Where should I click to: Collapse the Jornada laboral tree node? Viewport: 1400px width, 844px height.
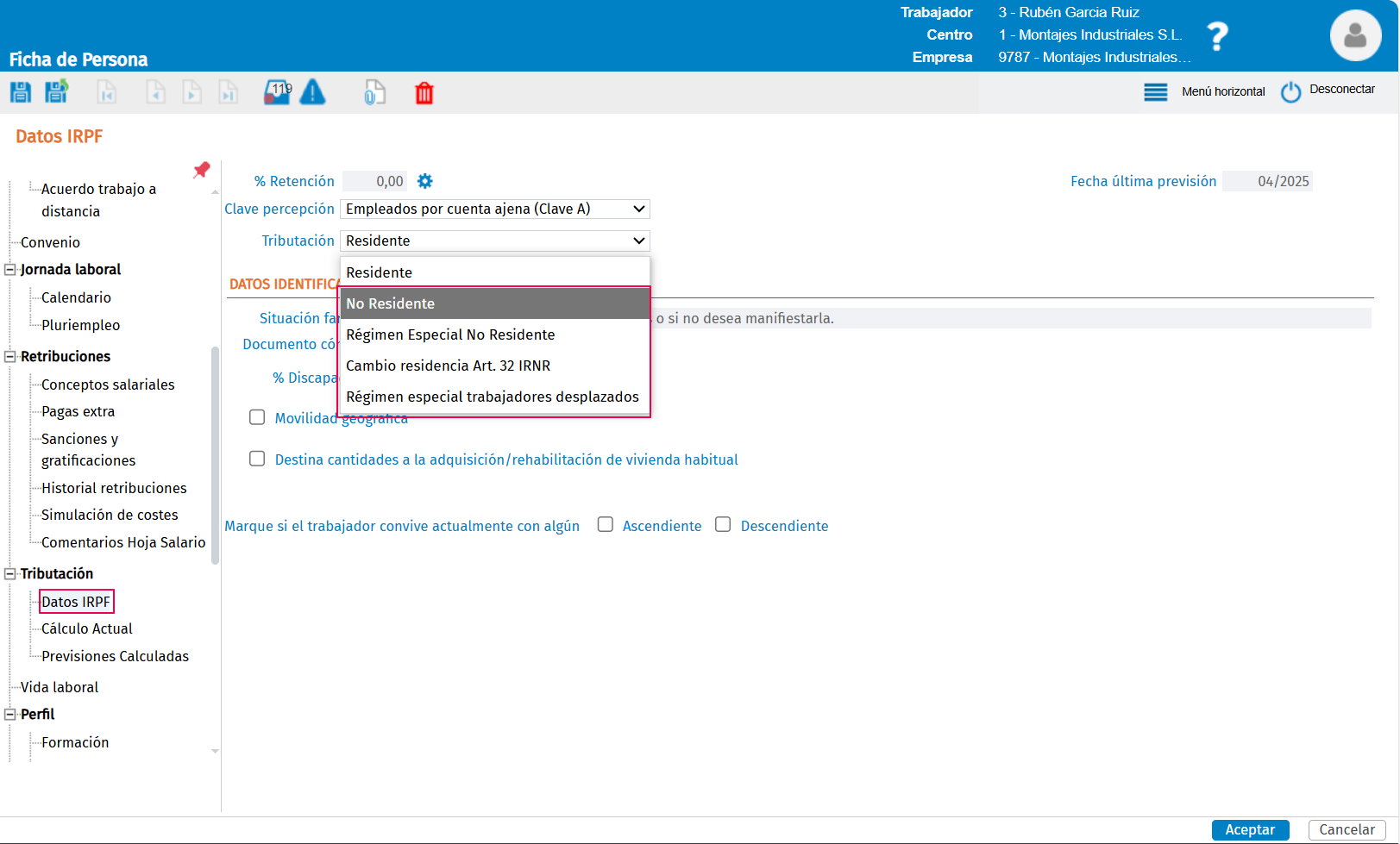click(x=10, y=269)
